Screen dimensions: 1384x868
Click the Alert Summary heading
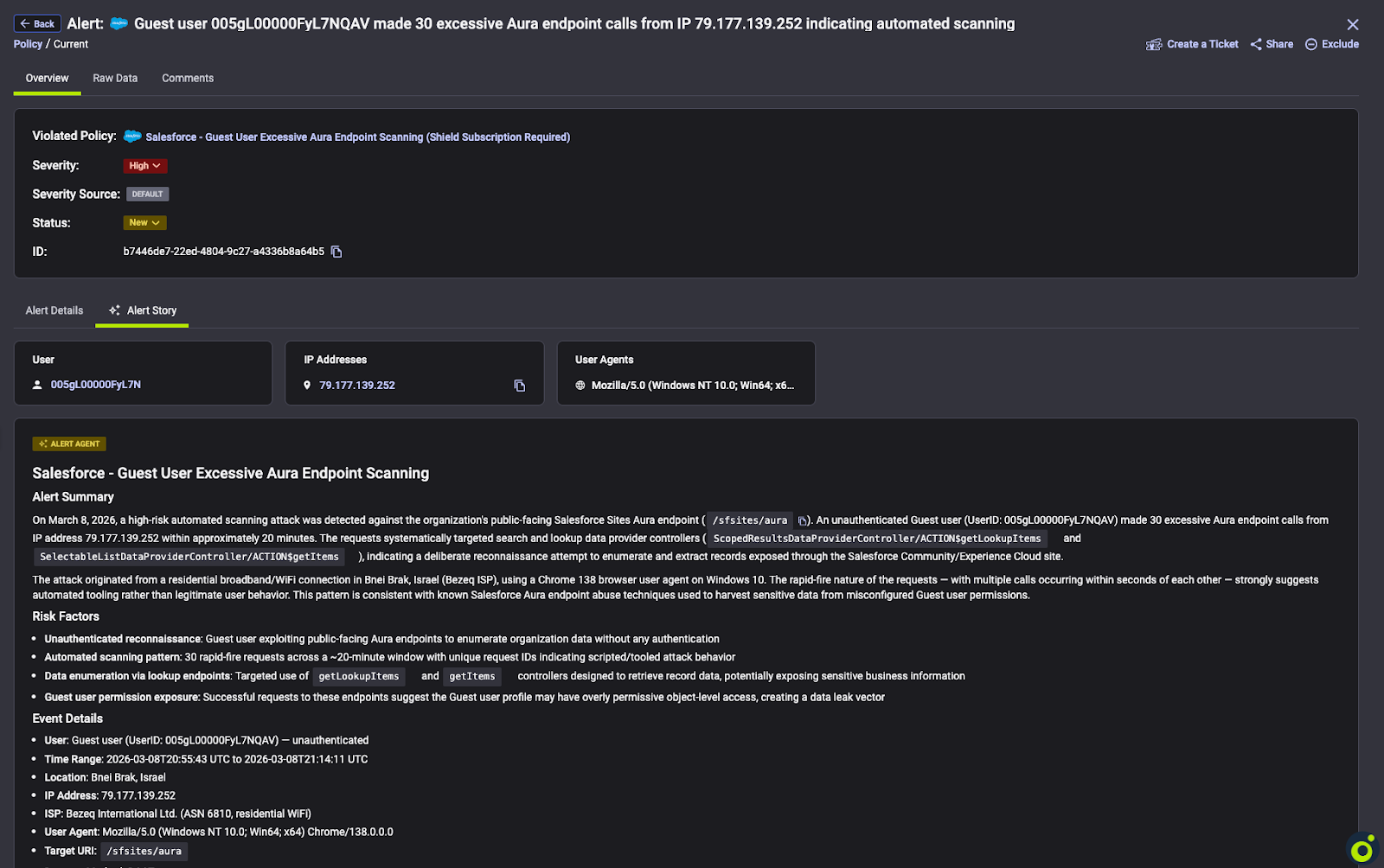(74, 497)
